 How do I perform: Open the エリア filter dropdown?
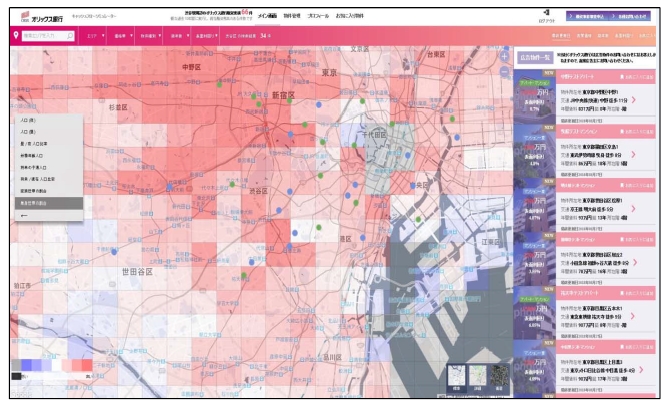[x=95, y=36]
